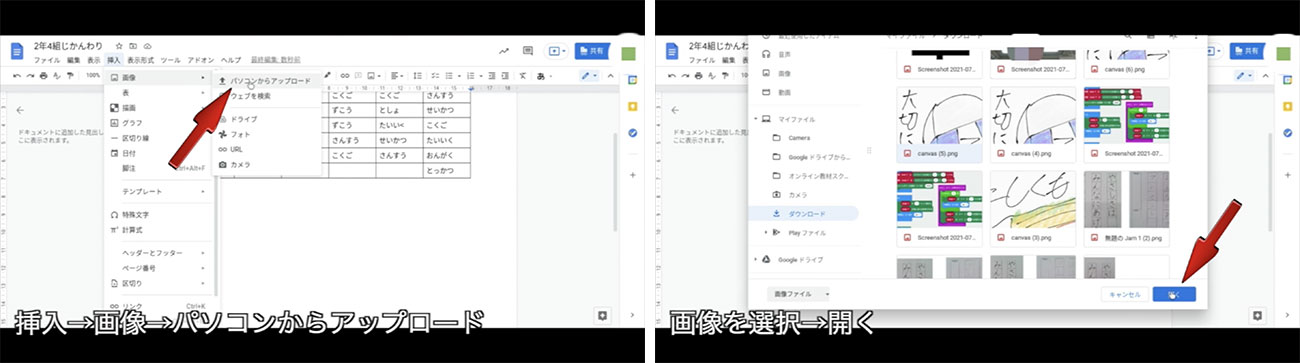Screen dimensions: 1300x363
Task: Click the blue 開く button in file dialog
Action: [1174, 294]
